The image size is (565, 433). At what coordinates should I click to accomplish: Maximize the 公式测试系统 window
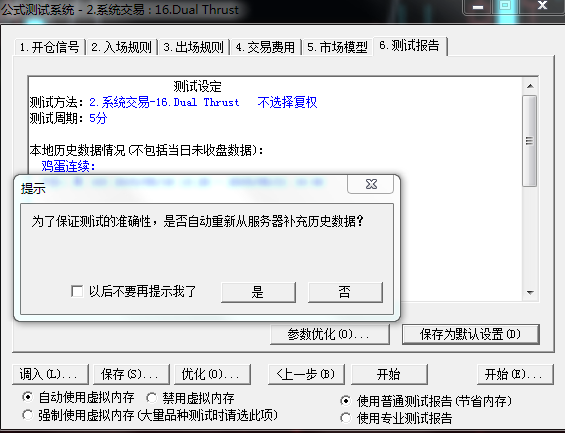505,6
